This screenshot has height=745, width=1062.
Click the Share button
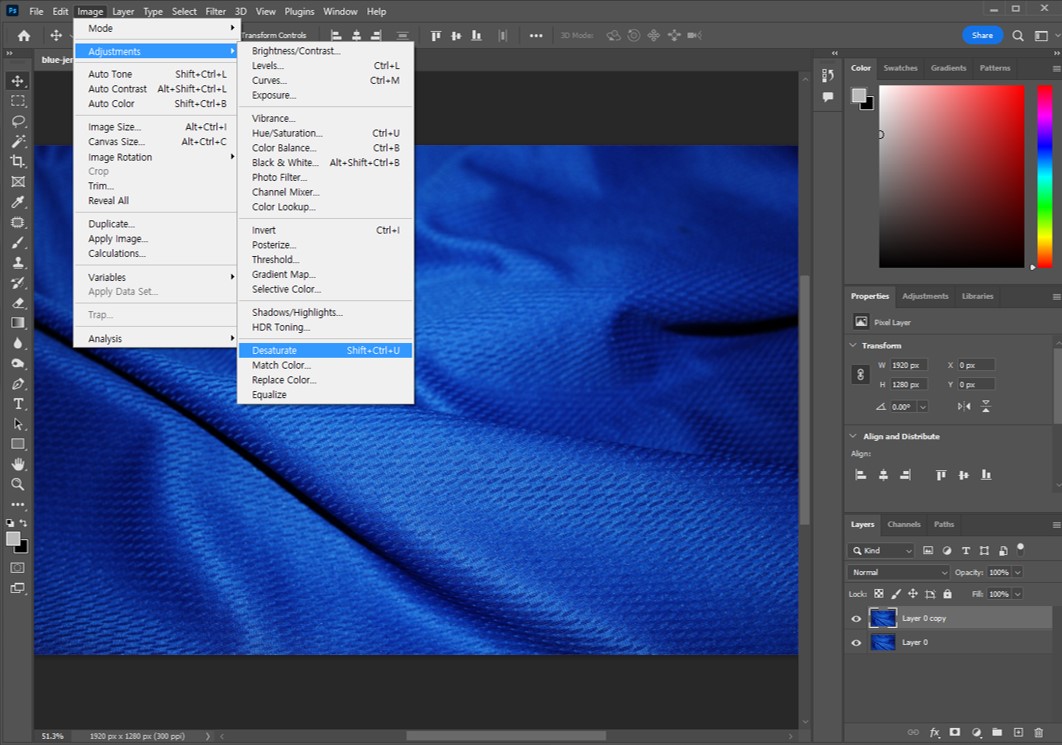point(982,35)
